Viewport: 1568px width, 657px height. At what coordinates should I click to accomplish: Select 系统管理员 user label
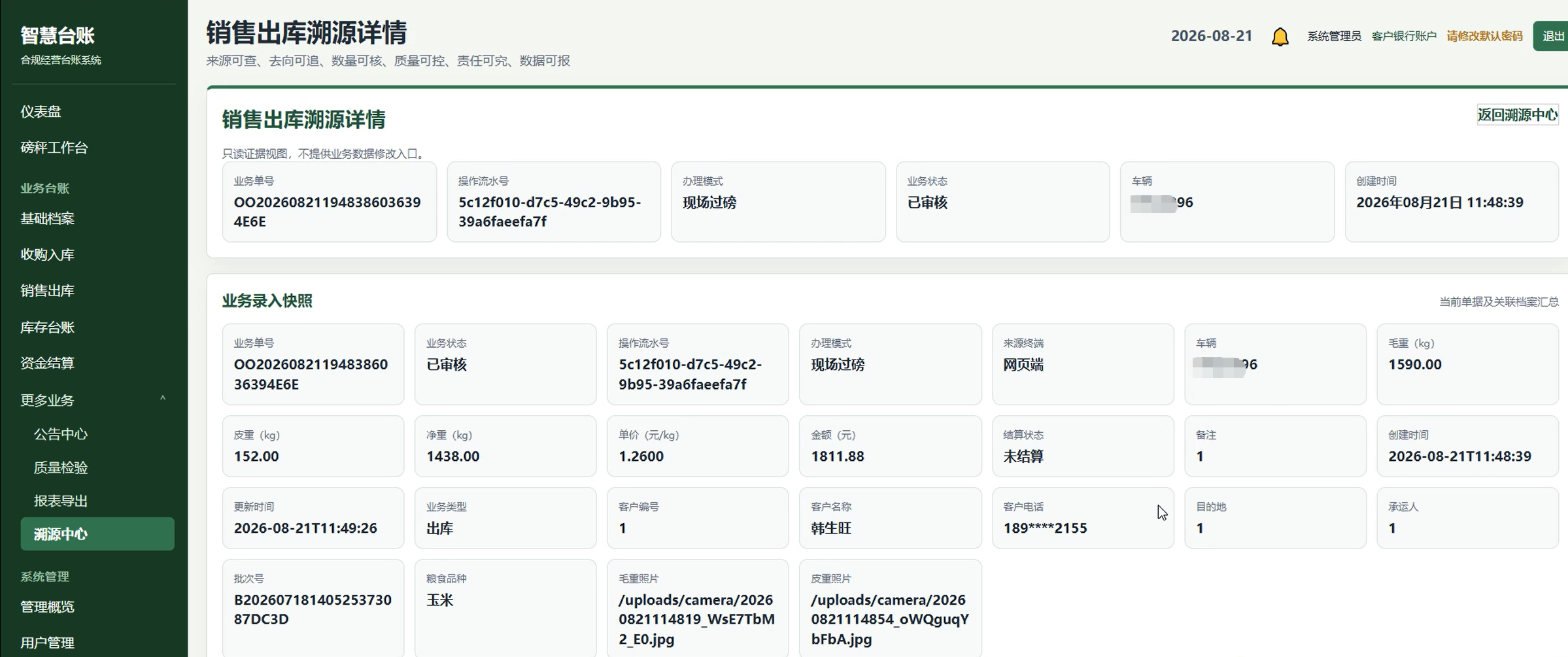pyautogui.click(x=1334, y=36)
